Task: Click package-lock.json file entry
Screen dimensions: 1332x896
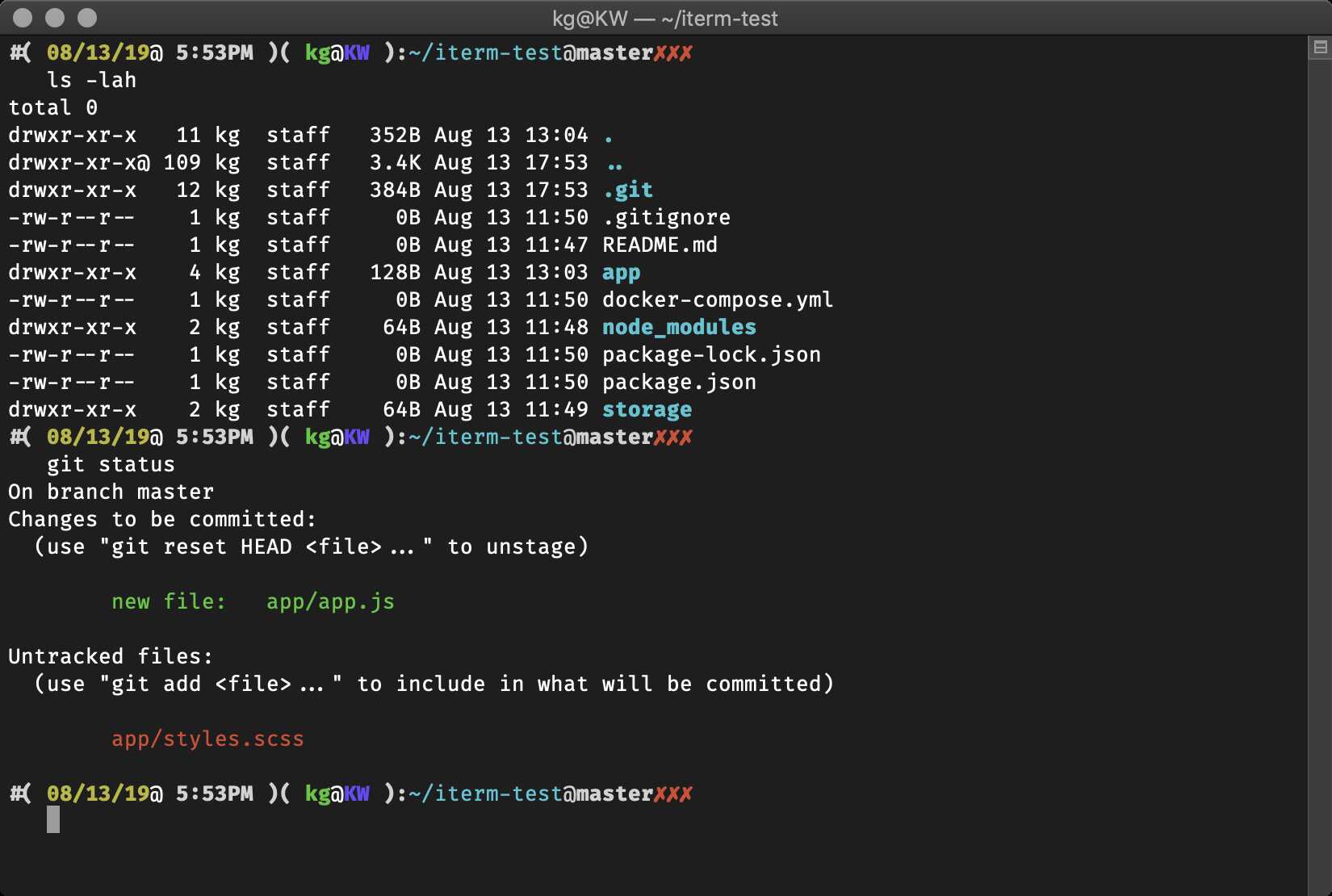Action: (x=712, y=354)
